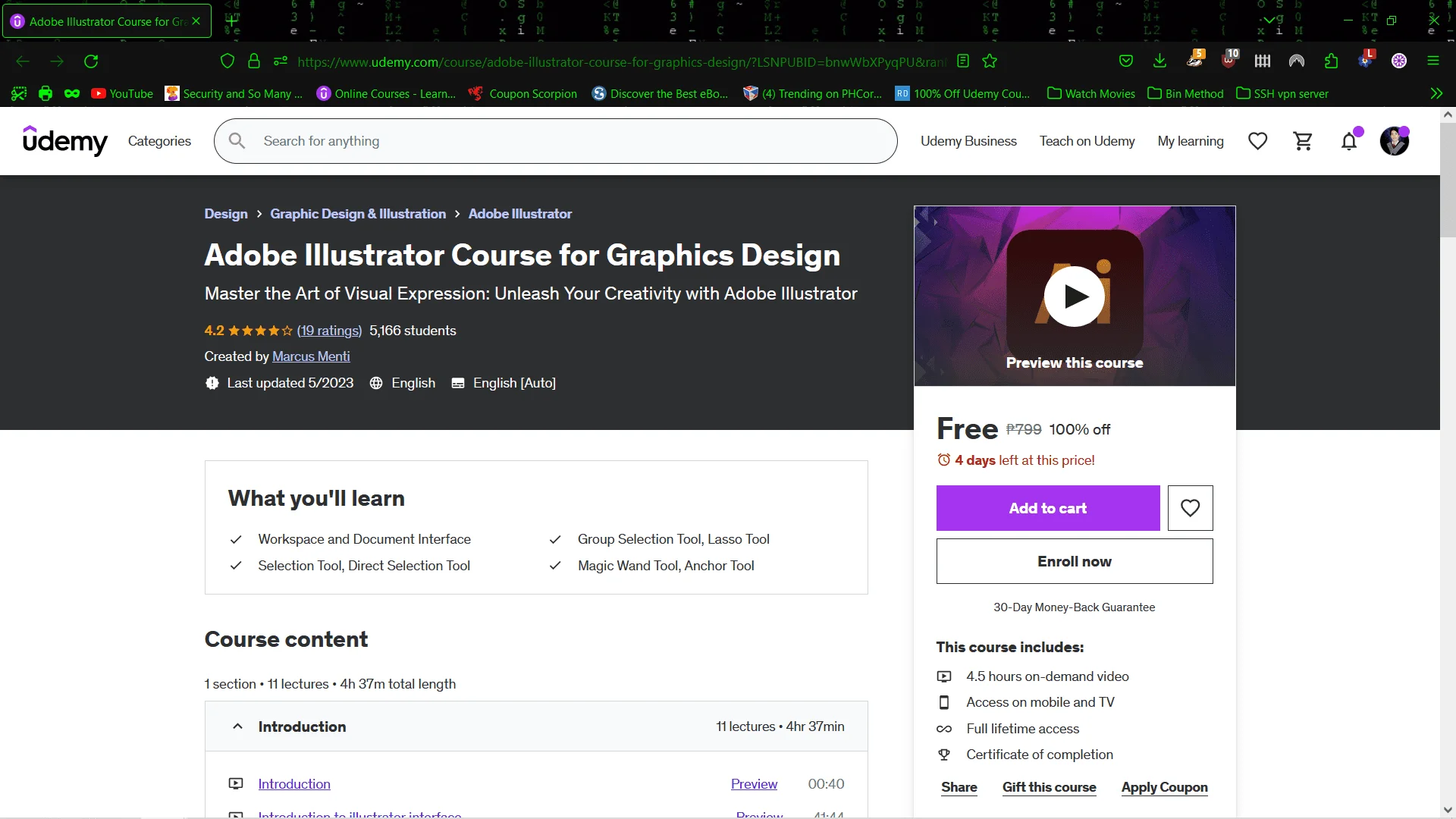Open Udemy Business menu item
The image size is (1456, 819).
(968, 141)
